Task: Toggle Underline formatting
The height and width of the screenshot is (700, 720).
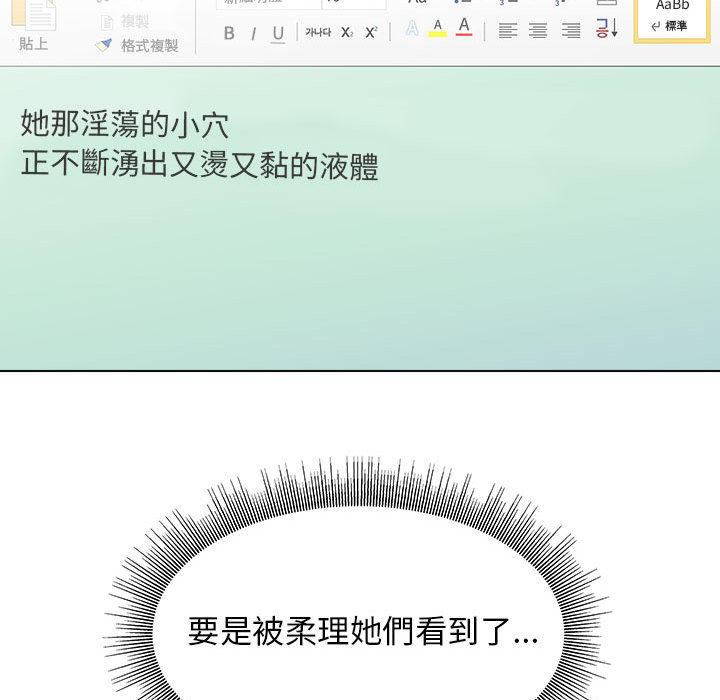Action: pyautogui.click(x=278, y=33)
